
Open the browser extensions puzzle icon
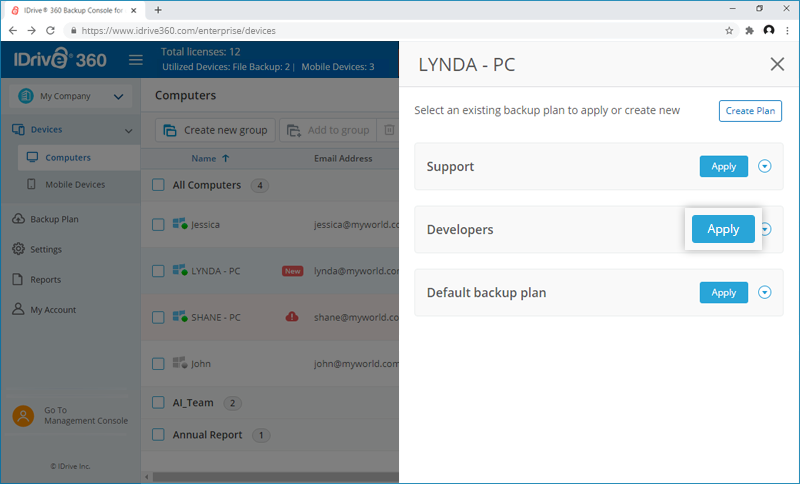749,30
